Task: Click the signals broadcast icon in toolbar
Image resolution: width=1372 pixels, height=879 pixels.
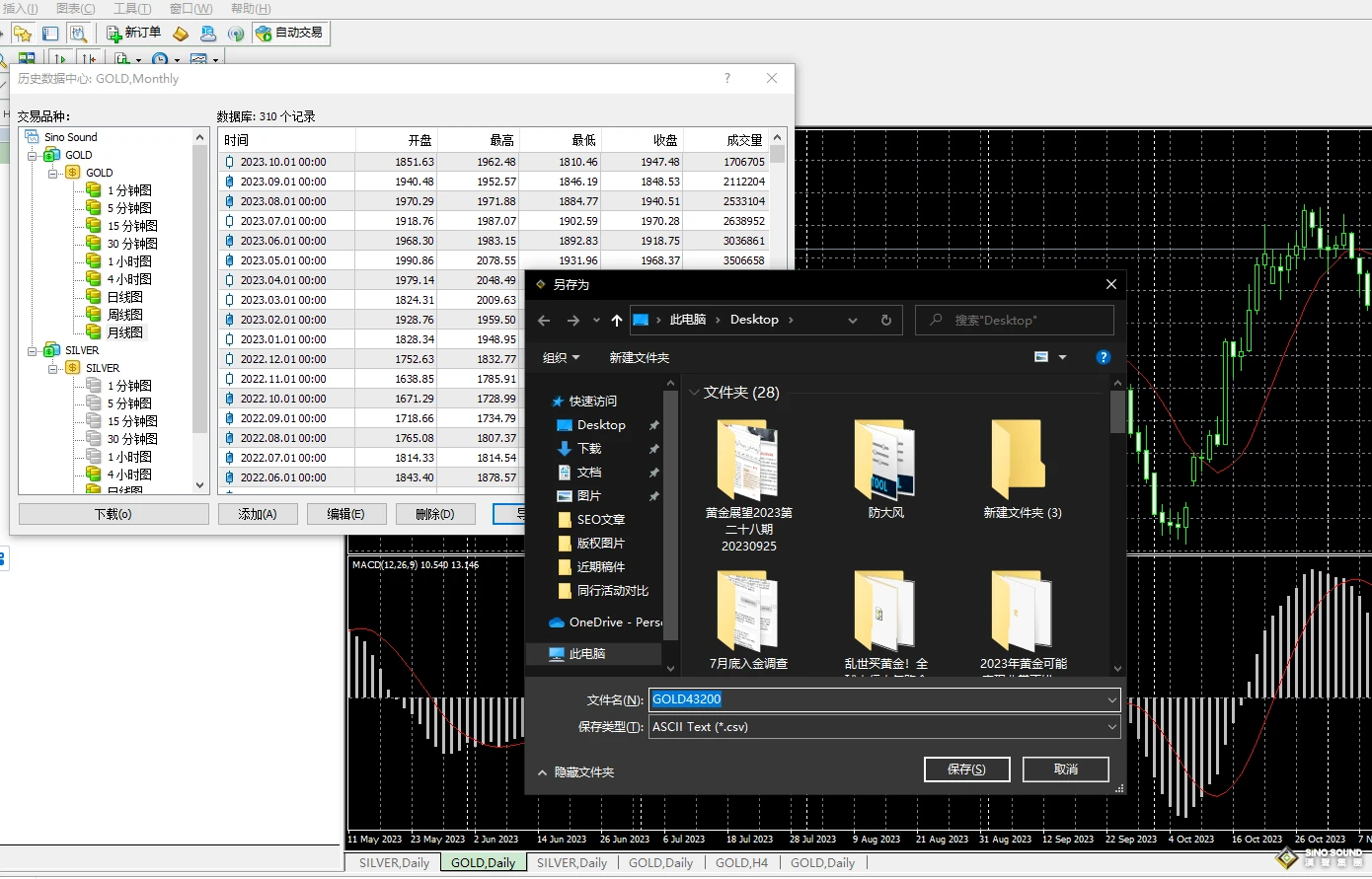Action: click(236, 34)
